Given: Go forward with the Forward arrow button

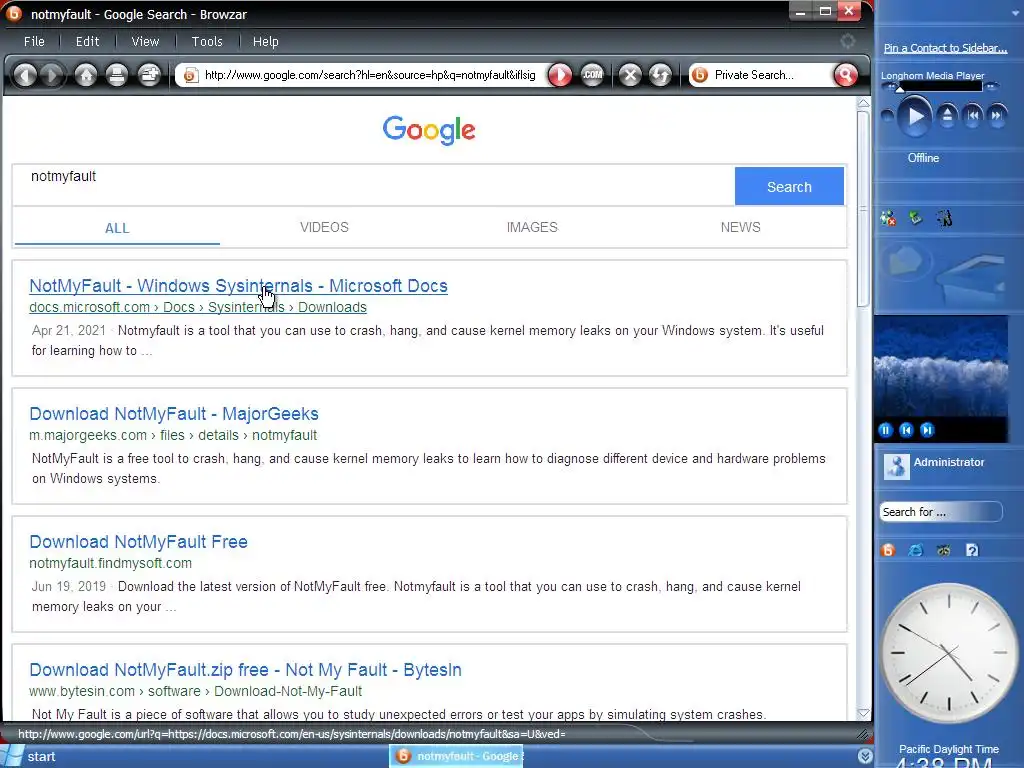Looking at the screenshot, I should pos(52,75).
